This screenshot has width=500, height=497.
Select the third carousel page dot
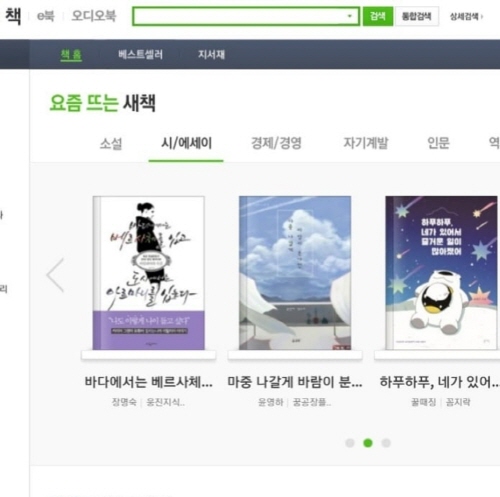[386, 443]
